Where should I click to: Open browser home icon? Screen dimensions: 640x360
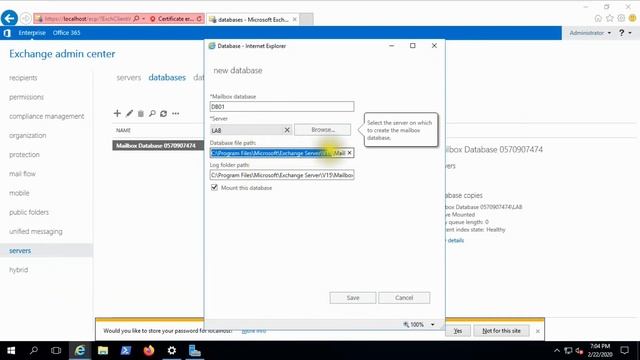pos(598,18)
